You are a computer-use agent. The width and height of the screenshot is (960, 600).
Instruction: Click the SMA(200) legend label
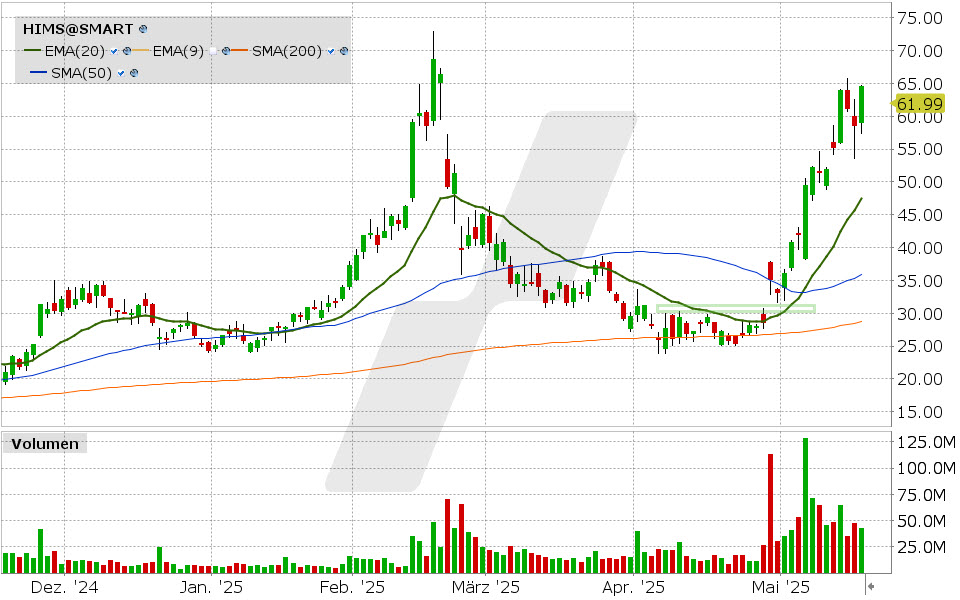[287, 51]
